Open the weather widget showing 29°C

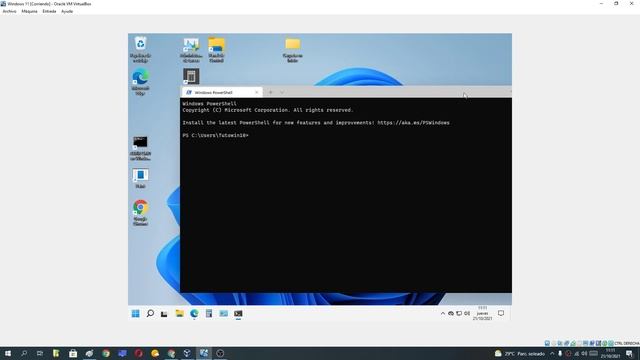coord(520,353)
